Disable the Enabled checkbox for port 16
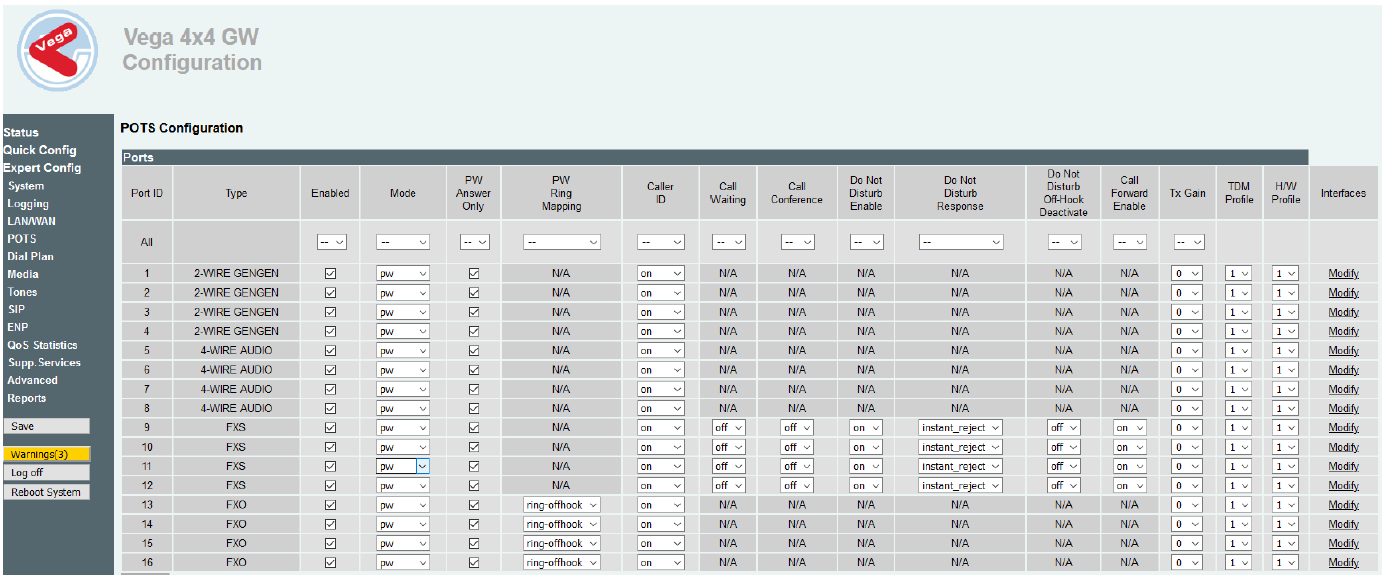This screenshot has width=1382, height=578. point(330,563)
